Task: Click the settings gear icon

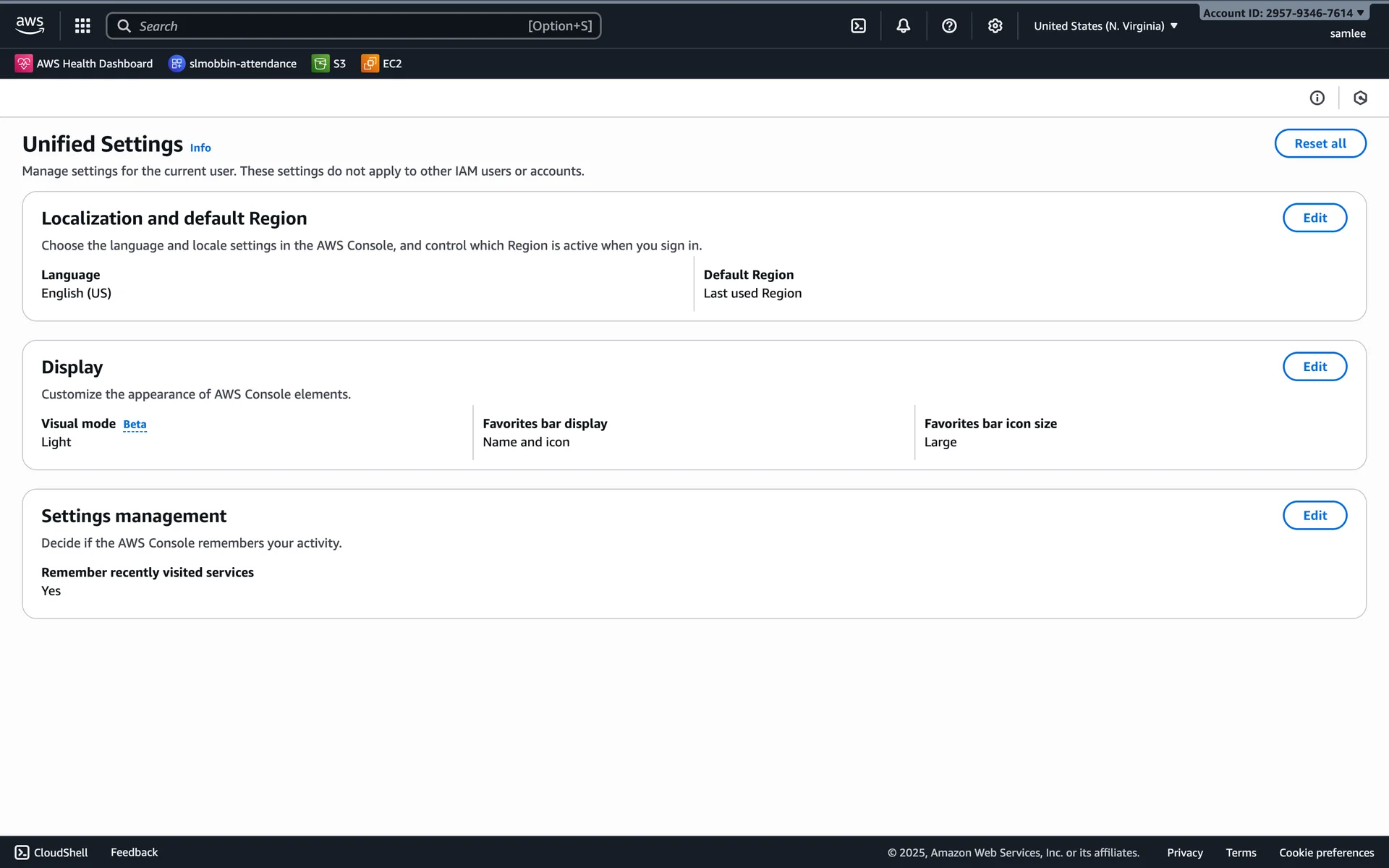Action: pyautogui.click(x=995, y=26)
